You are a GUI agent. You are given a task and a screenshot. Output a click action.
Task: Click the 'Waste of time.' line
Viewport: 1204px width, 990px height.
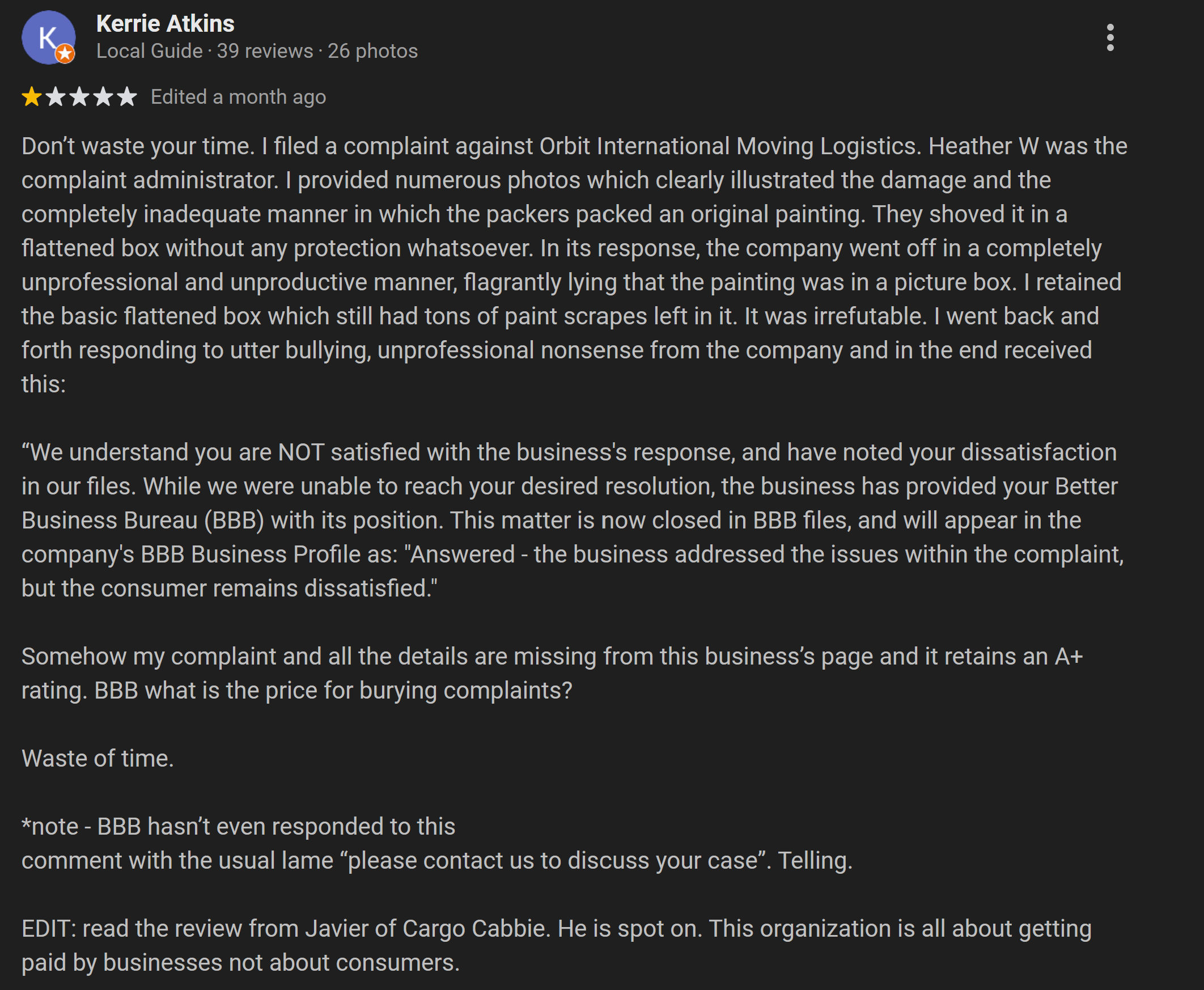97,759
